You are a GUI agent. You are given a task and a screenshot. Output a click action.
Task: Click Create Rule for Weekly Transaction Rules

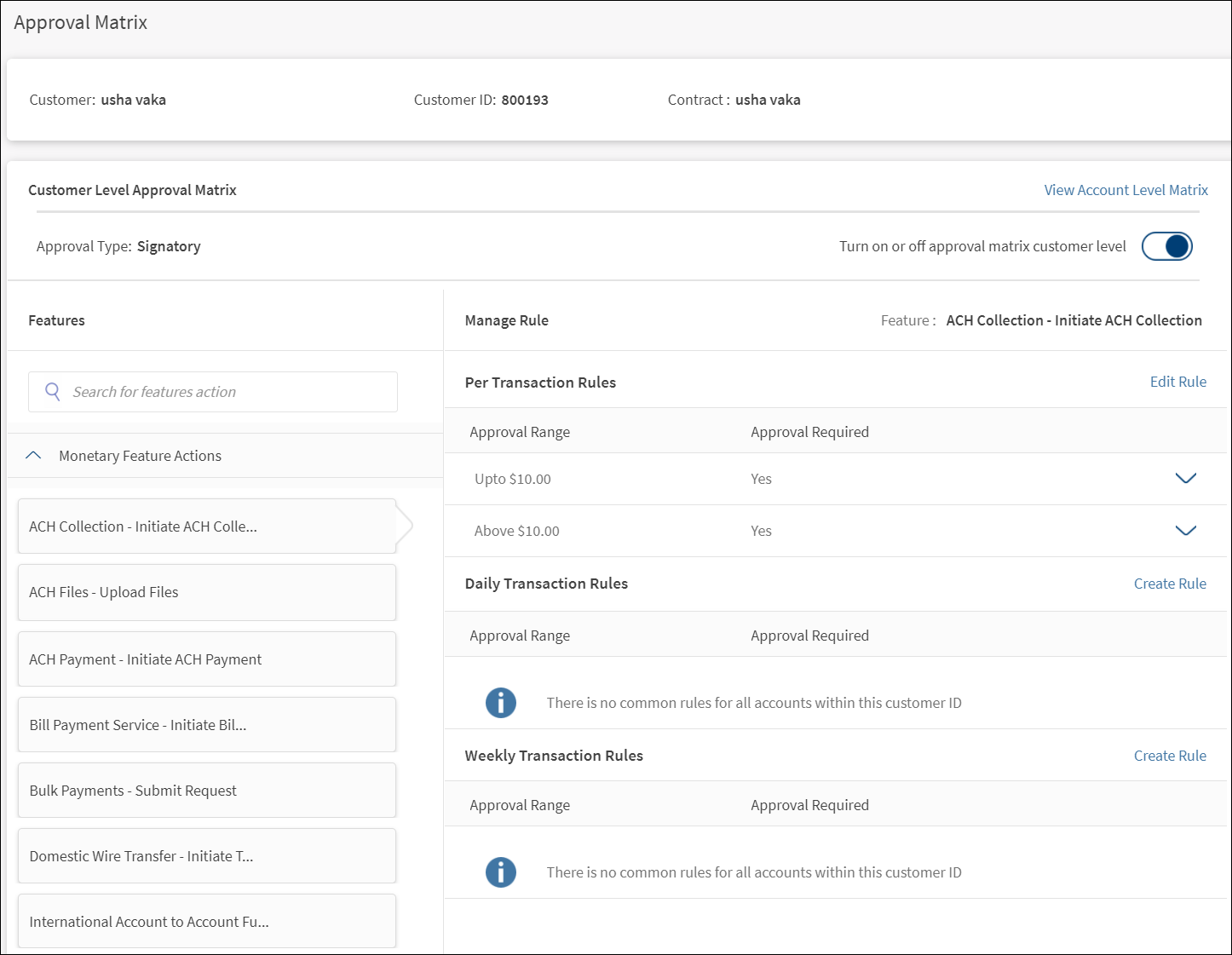pyautogui.click(x=1169, y=756)
